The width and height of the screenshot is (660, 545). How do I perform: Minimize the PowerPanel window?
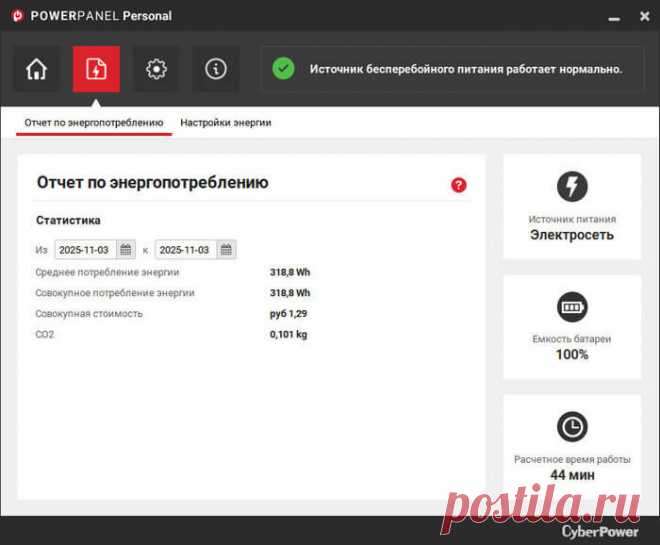tap(614, 18)
